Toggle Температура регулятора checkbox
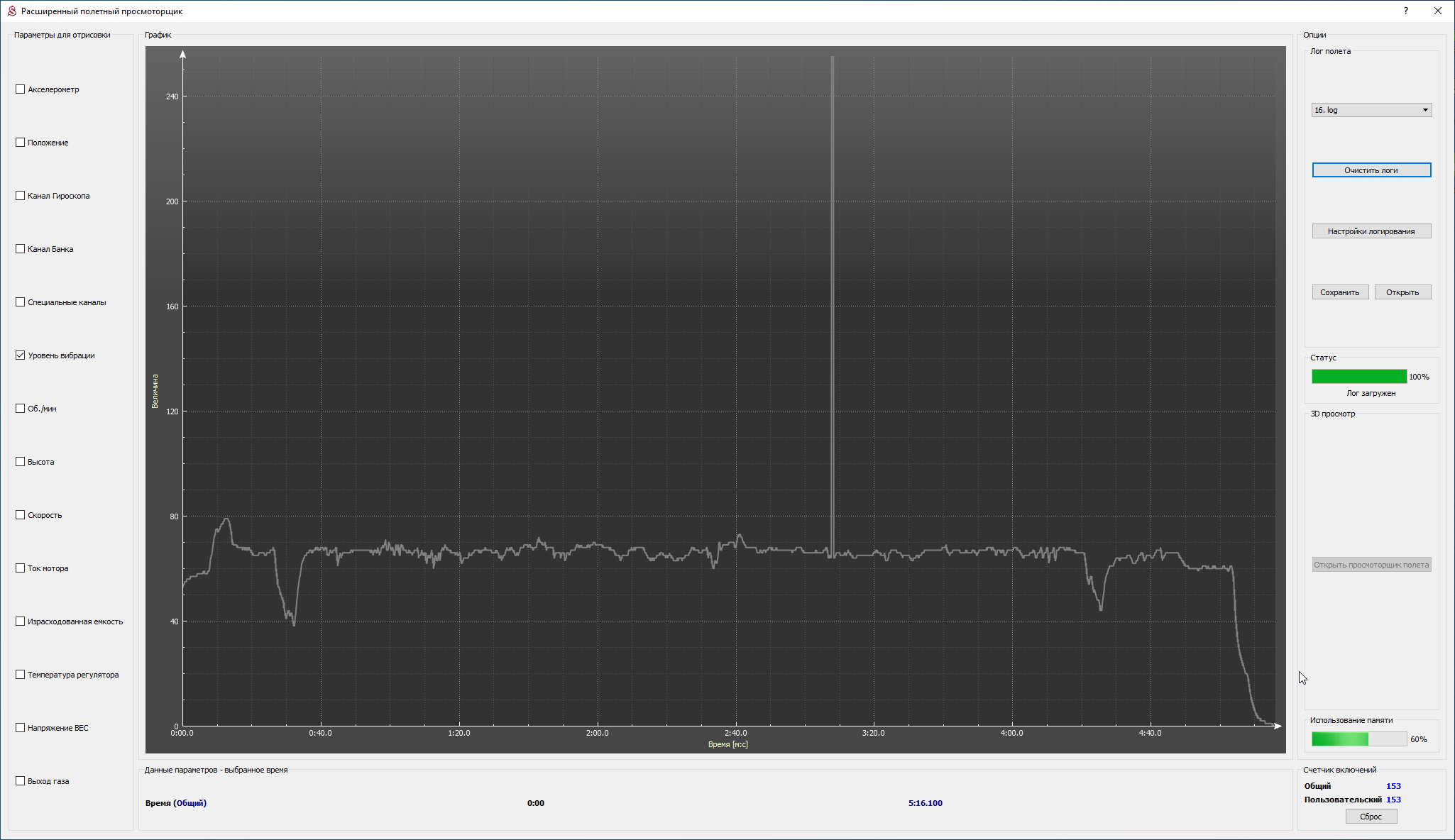Image resolution: width=1455 pixels, height=840 pixels. pos(21,675)
